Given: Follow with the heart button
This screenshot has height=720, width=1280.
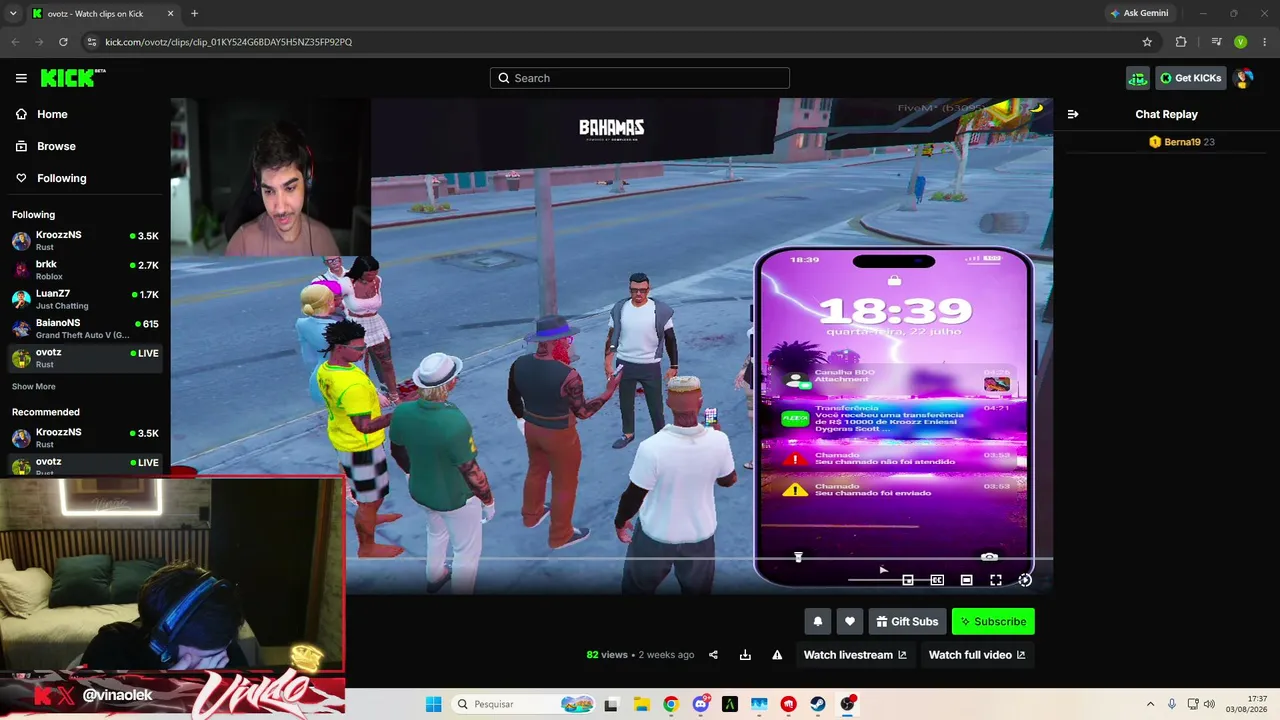Looking at the screenshot, I should pos(850,621).
